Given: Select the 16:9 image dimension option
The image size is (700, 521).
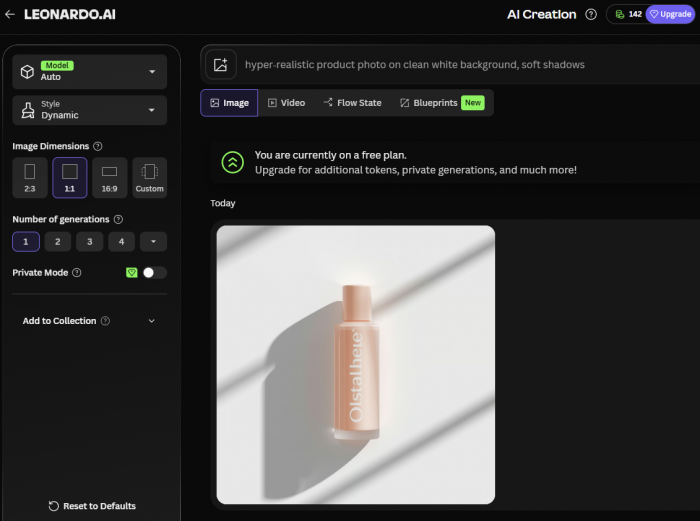Looking at the screenshot, I should (x=109, y=177).
